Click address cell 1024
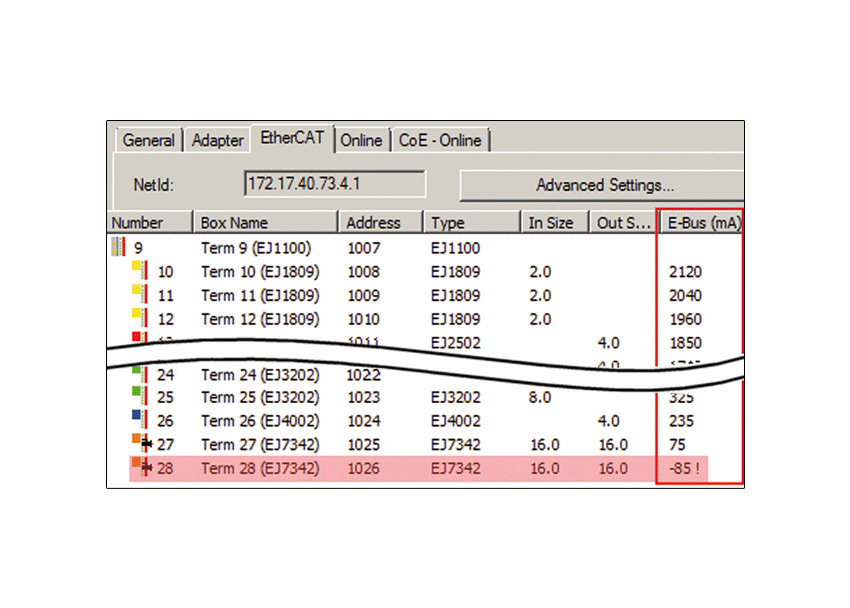Screen dimensions: 850x608 point(364,421)
